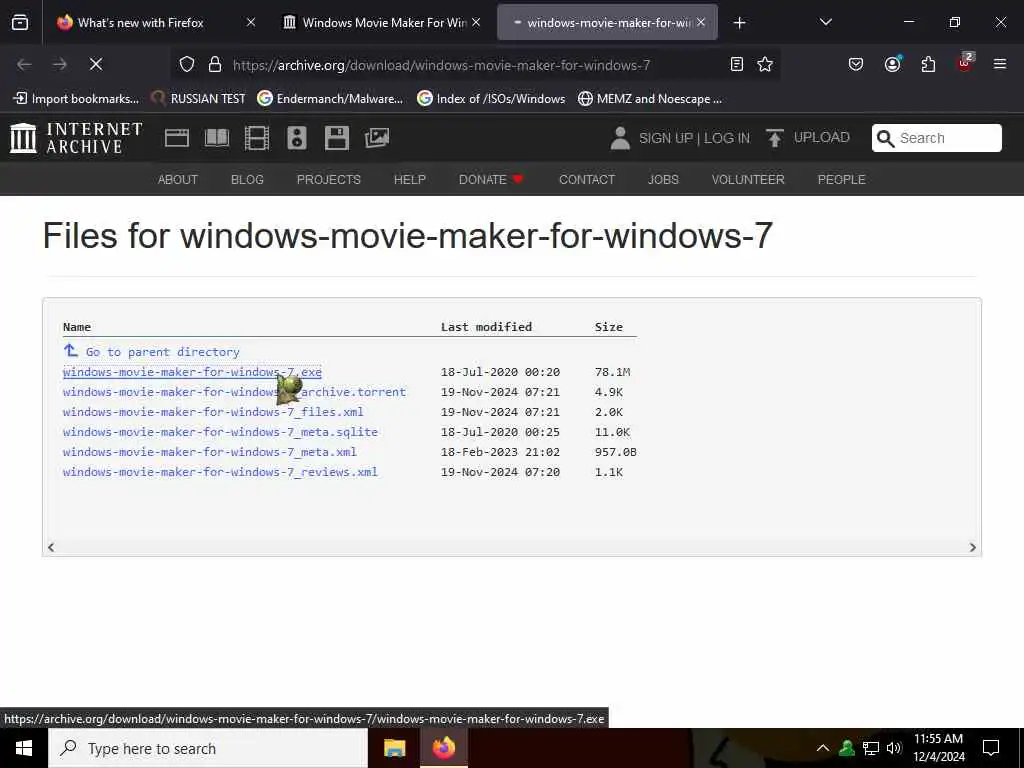Screen dimensions: 1024x768
Task: Open the MEMZ and Noescape bookmark
Action: pyautogui.click(x=650, y=99)
